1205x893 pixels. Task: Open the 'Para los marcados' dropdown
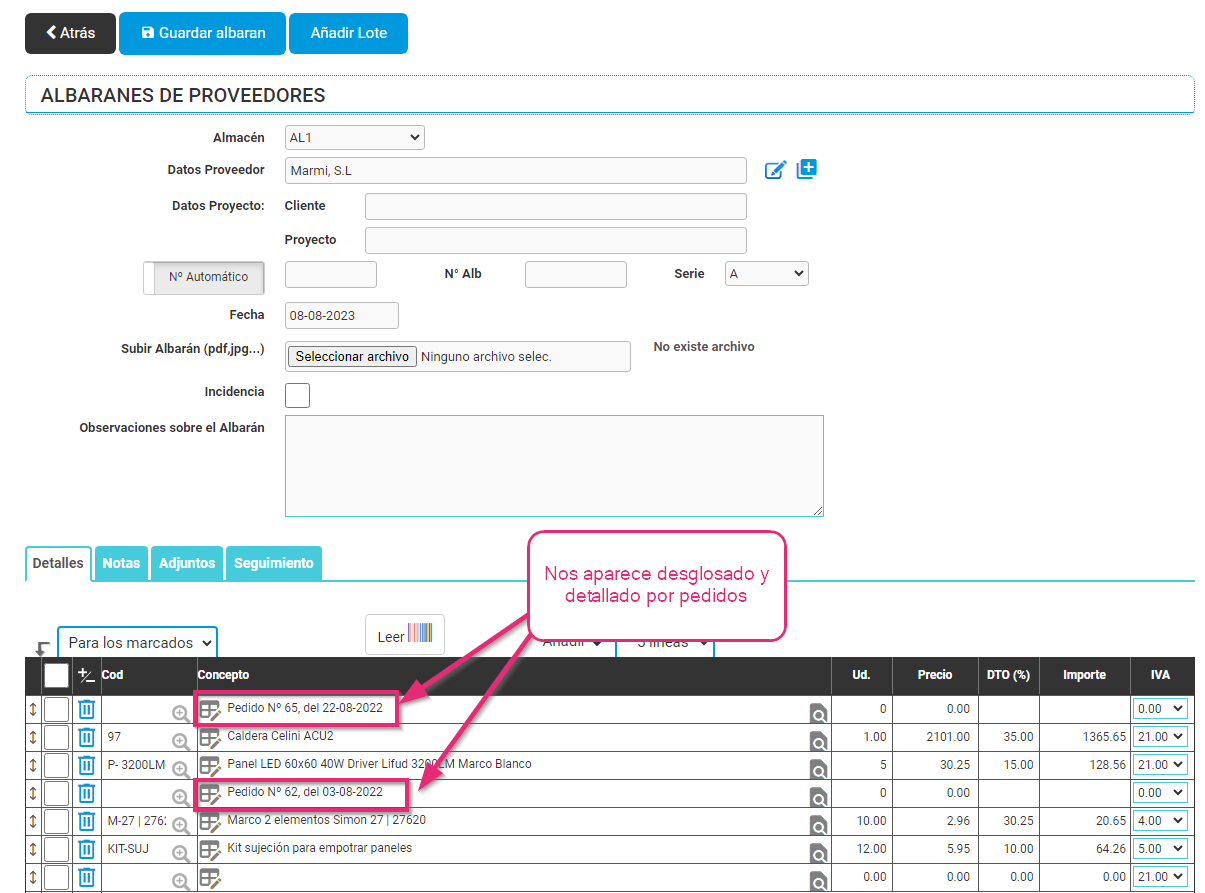[x=137, y=643]
